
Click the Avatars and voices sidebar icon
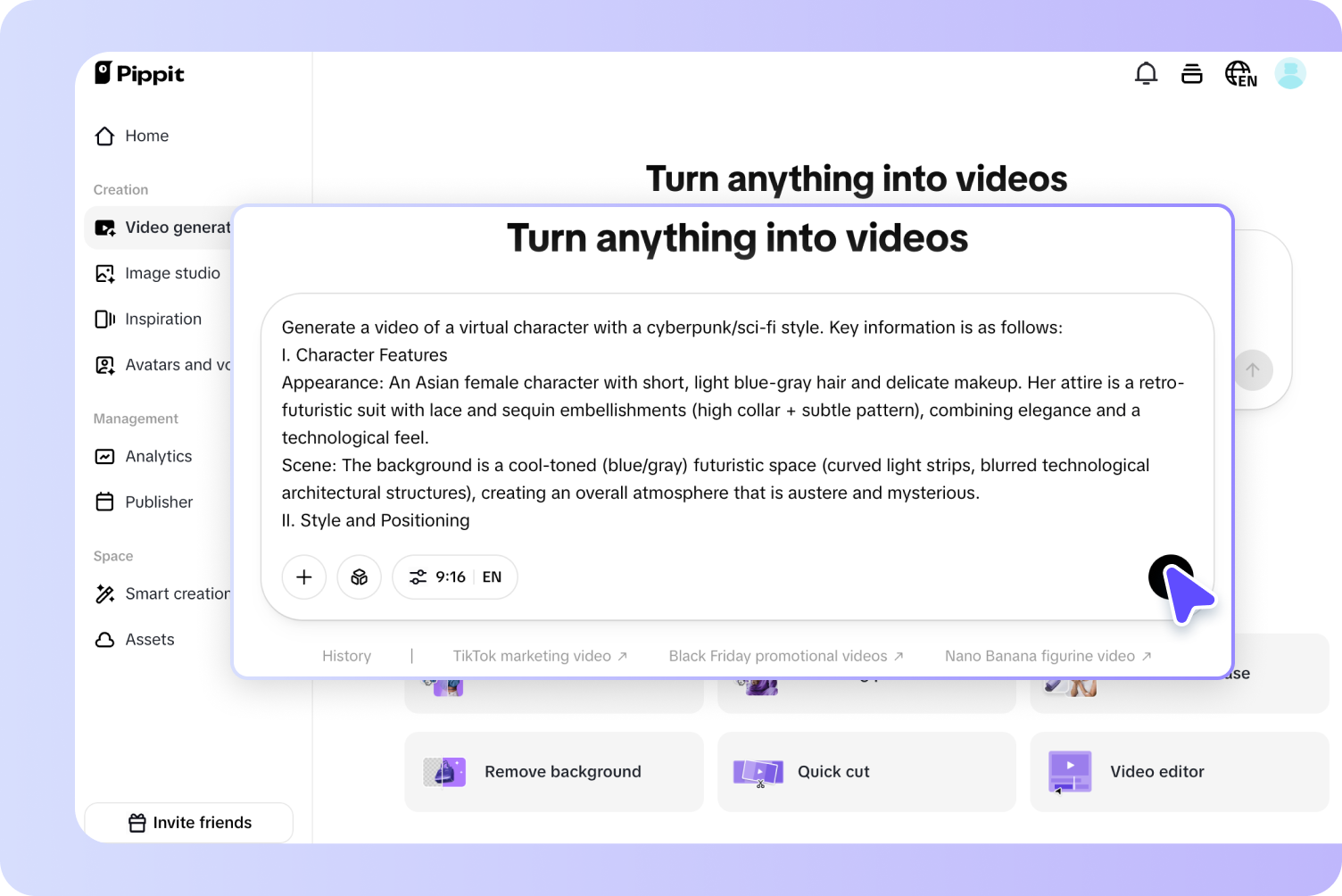coord(104,364)
